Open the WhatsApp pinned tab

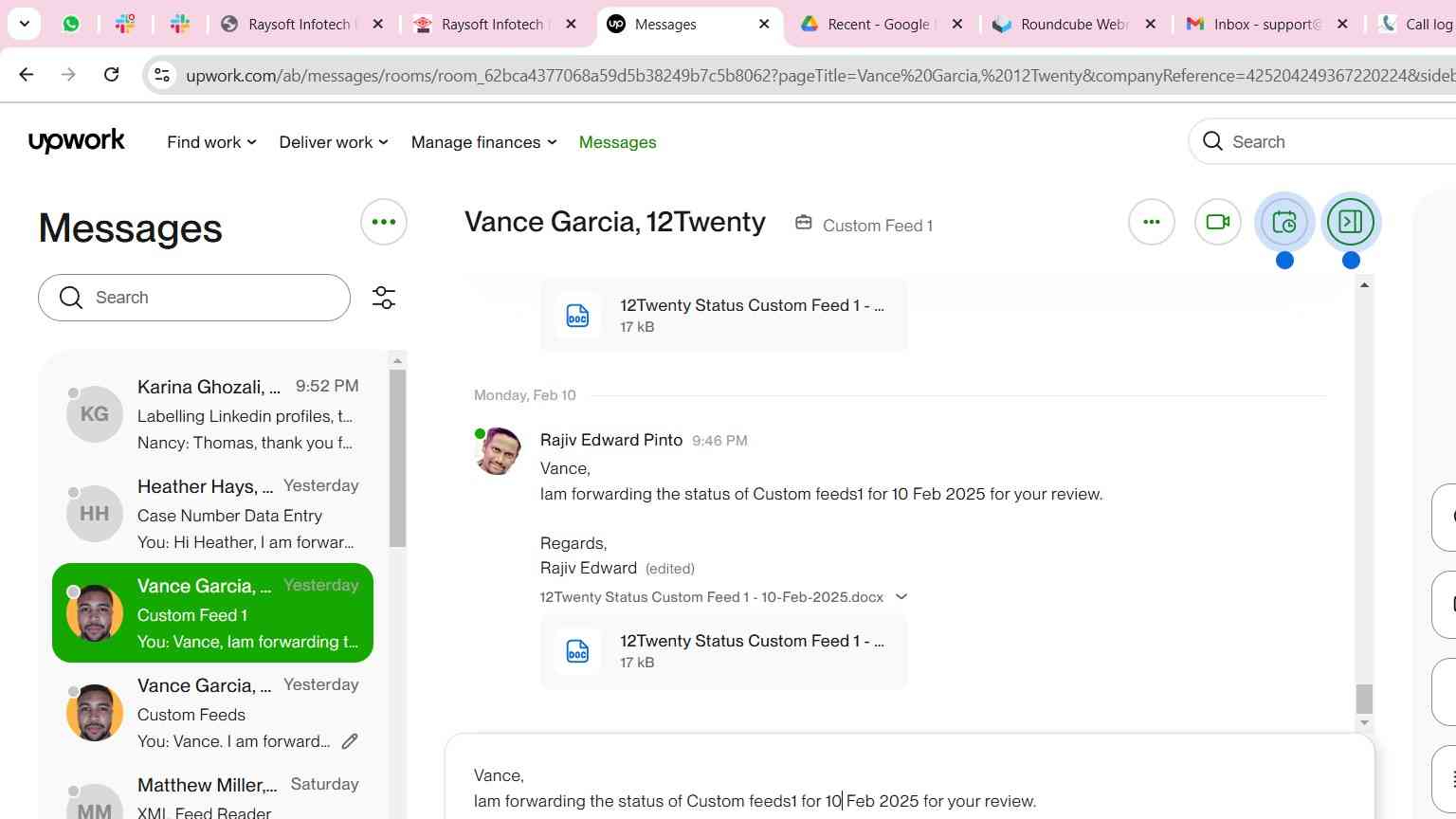coord(71,24)
